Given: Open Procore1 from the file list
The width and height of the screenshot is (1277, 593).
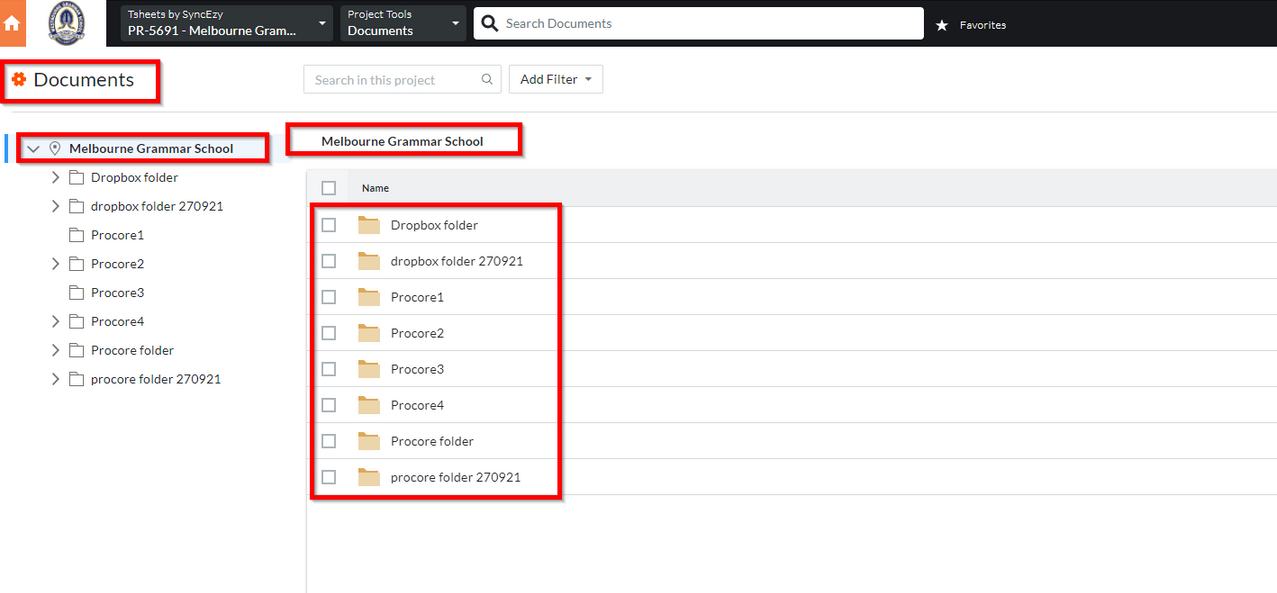Looking at the screenshot, I should [417, 297].
